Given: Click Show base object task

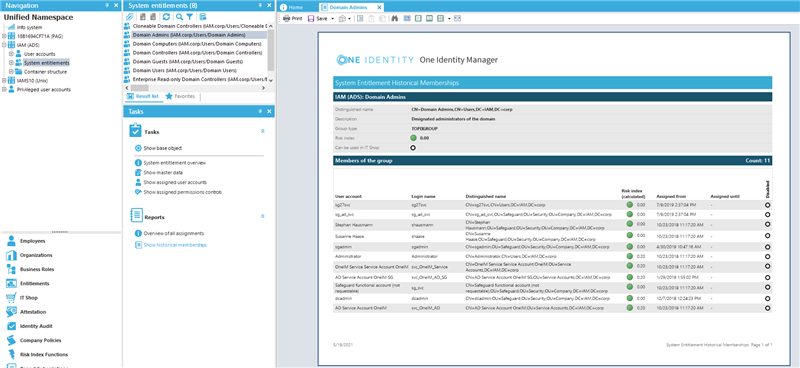Looking at the screenshot, I should tap(162, 148).
